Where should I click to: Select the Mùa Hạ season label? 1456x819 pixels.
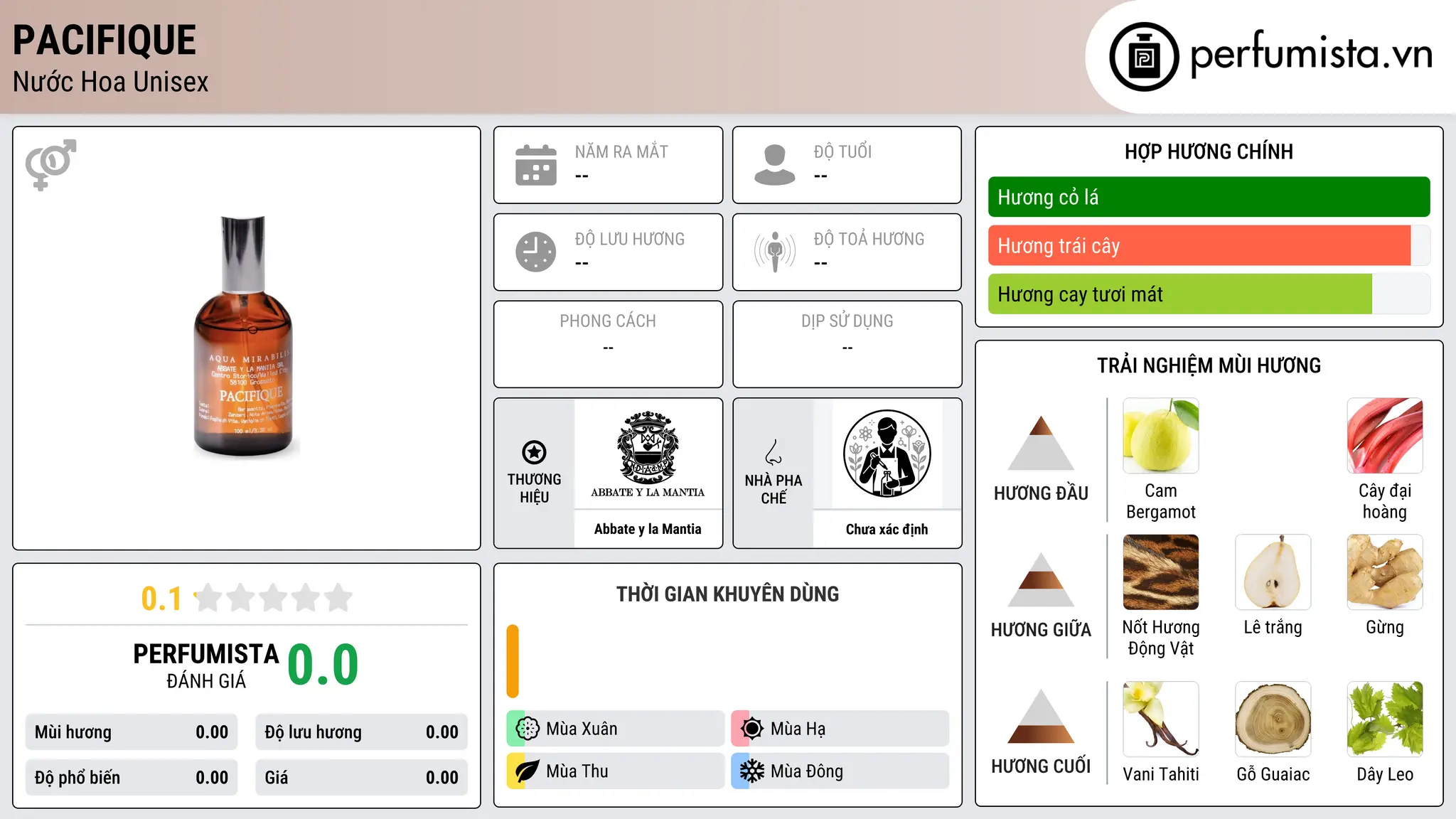(840, 729)
